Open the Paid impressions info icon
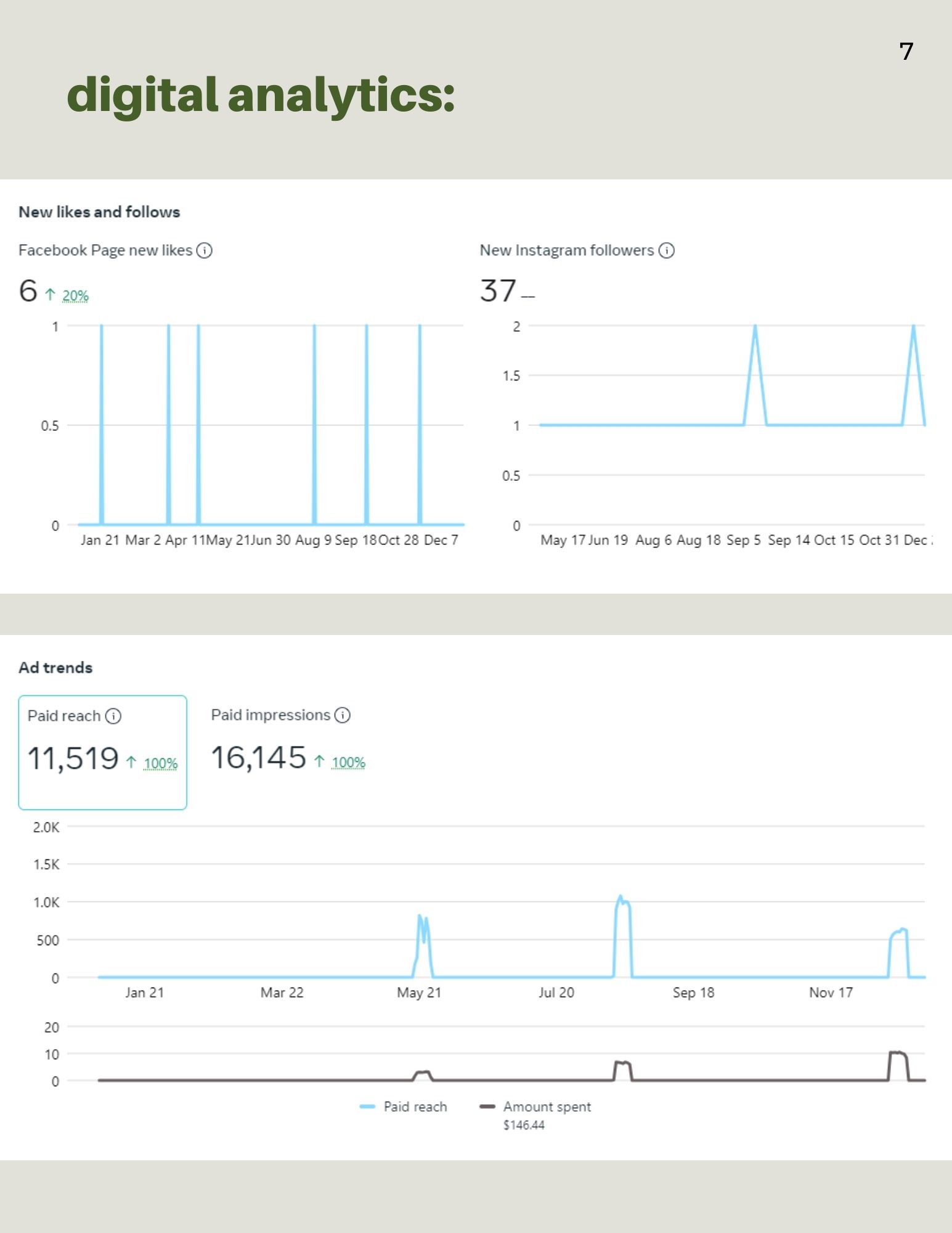Image resolution: width=952 pixels, height=1233 pixels. [x=343, y=715]
